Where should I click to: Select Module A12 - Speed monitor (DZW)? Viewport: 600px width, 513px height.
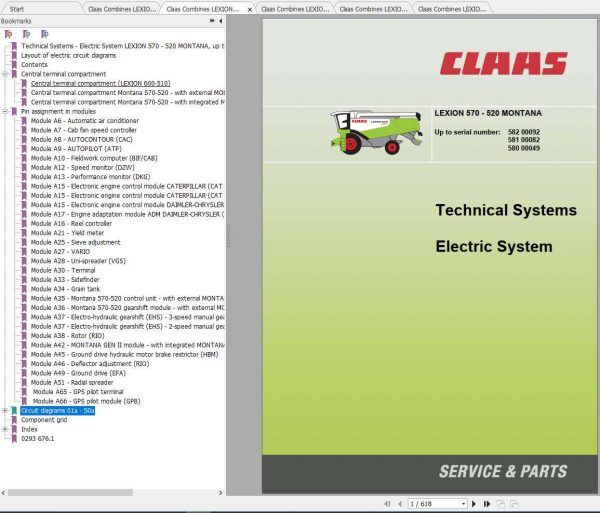point(82,168)
